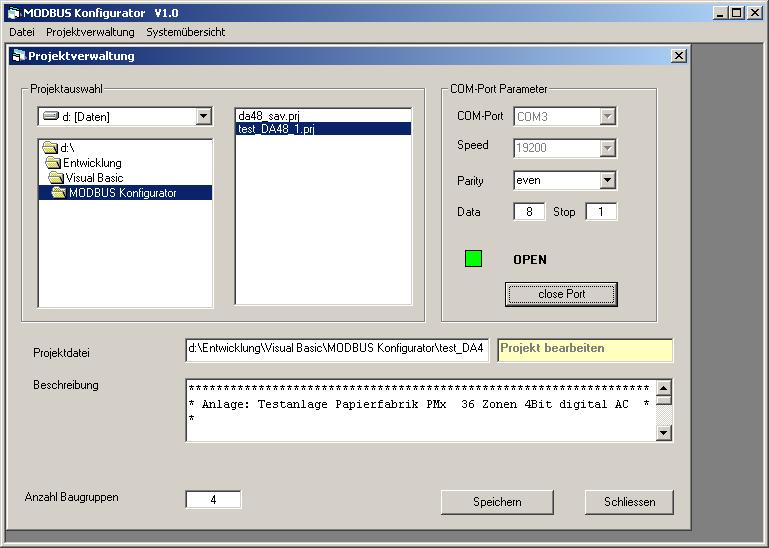Click the MODBUS Konfigurator app title icon
769x548 pixels.
coord(12,12)
